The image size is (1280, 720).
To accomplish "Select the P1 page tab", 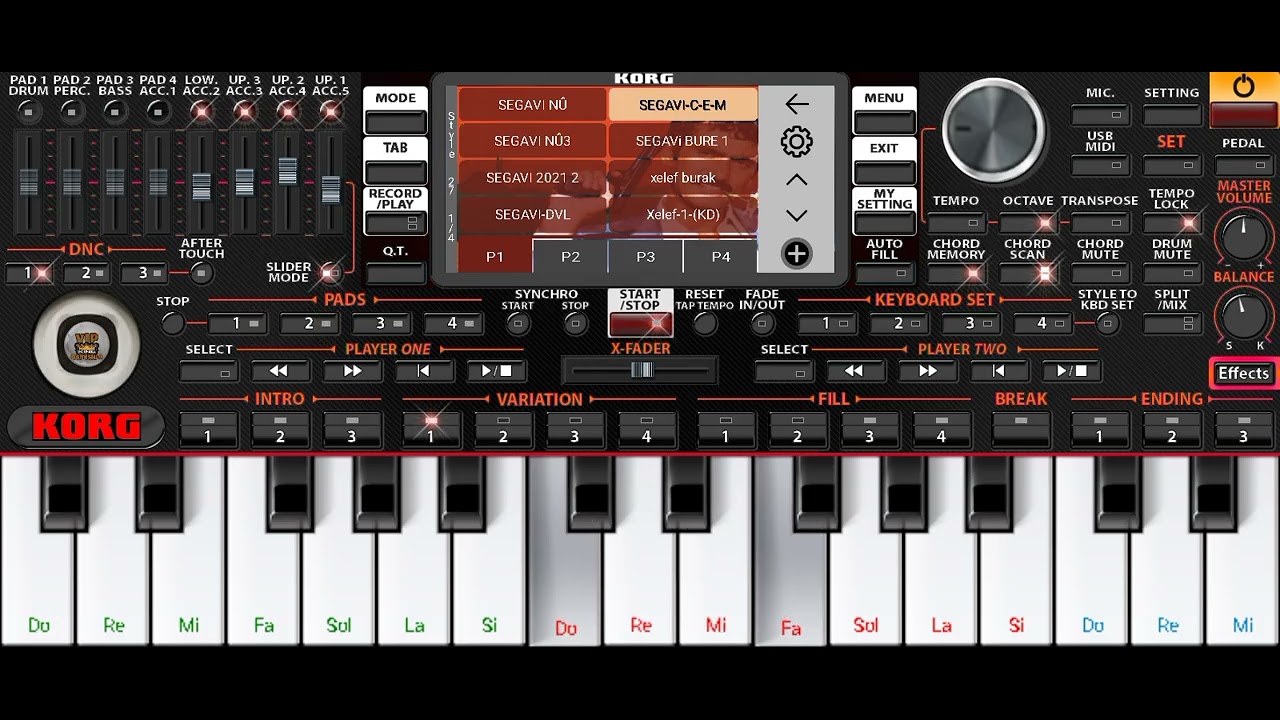I will (495, 256).
